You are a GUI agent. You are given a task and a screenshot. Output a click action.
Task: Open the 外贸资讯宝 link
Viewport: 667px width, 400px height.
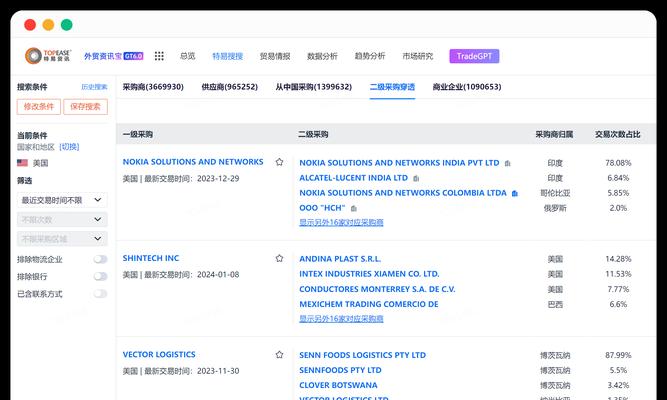click(103, 56)
